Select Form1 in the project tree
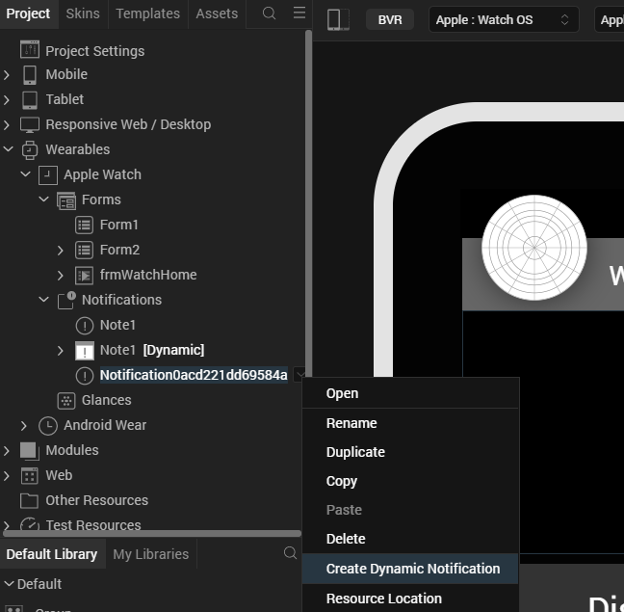This screenshot has height=612, width=624. [119, 225]
